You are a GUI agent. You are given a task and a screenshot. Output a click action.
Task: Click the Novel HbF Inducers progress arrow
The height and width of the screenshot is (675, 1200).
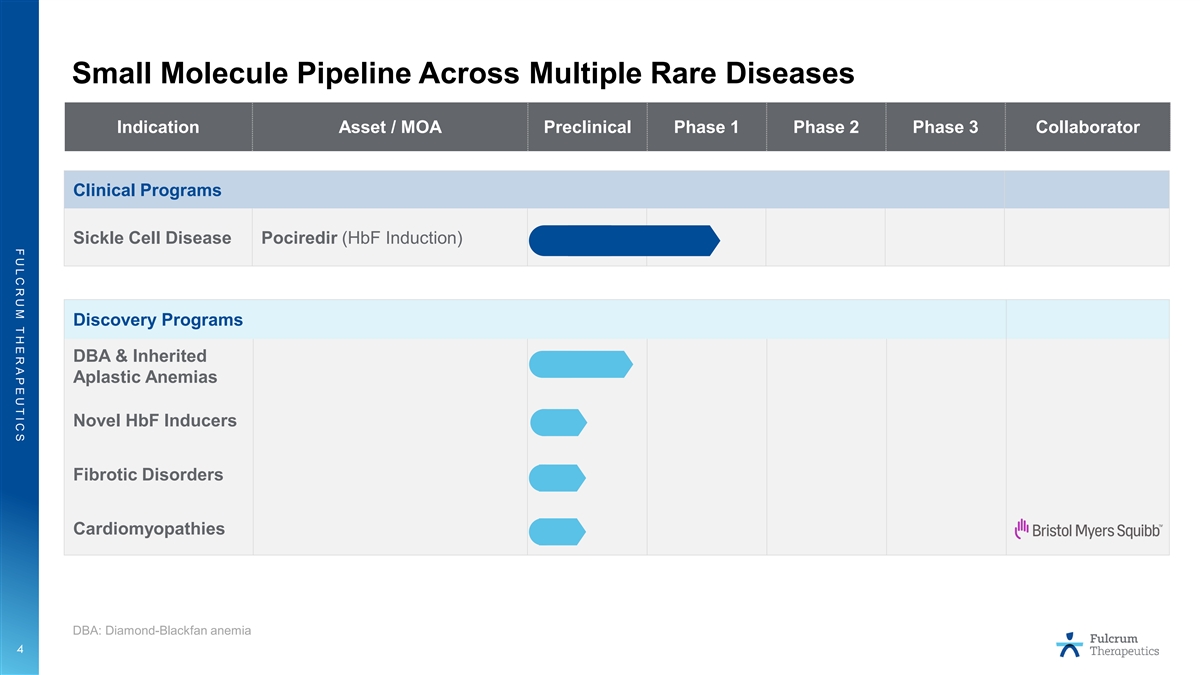click(x=558, y=423)
